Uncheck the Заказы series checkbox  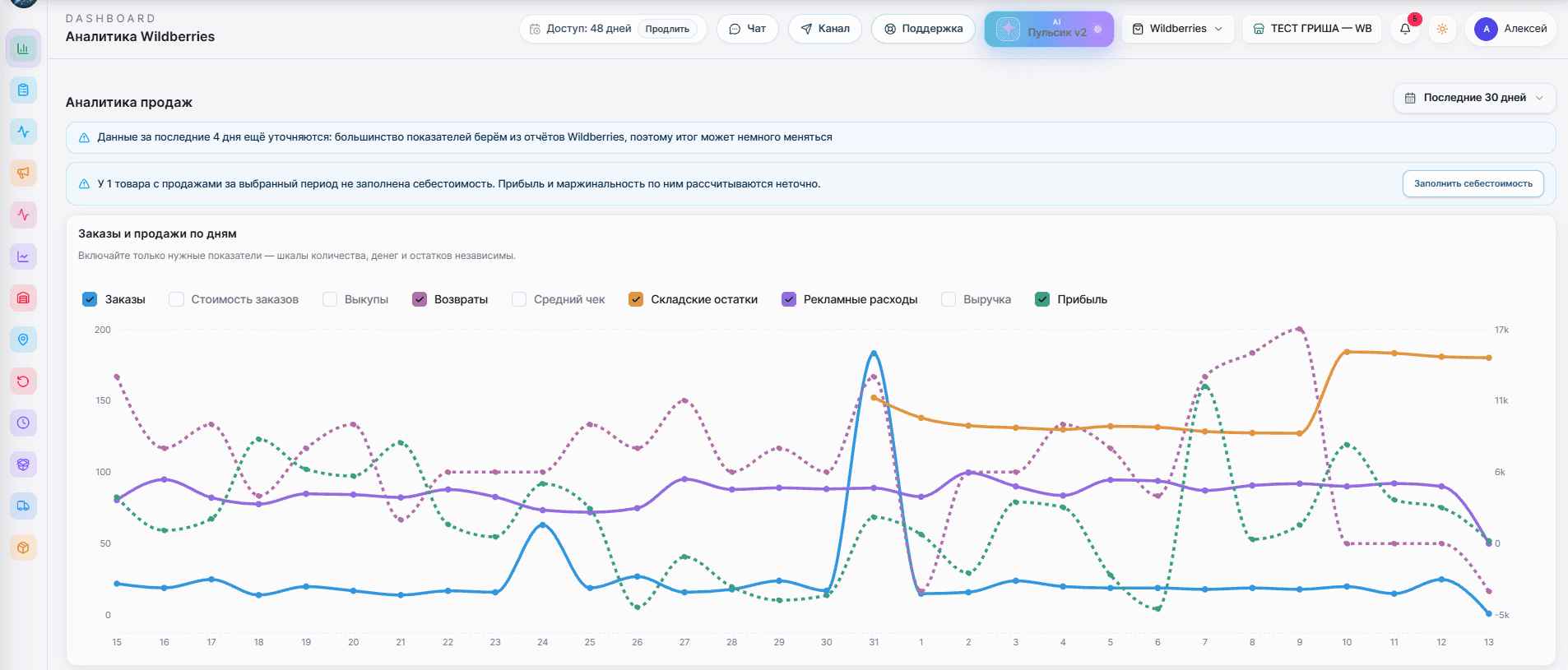click(x=90, y=299)
